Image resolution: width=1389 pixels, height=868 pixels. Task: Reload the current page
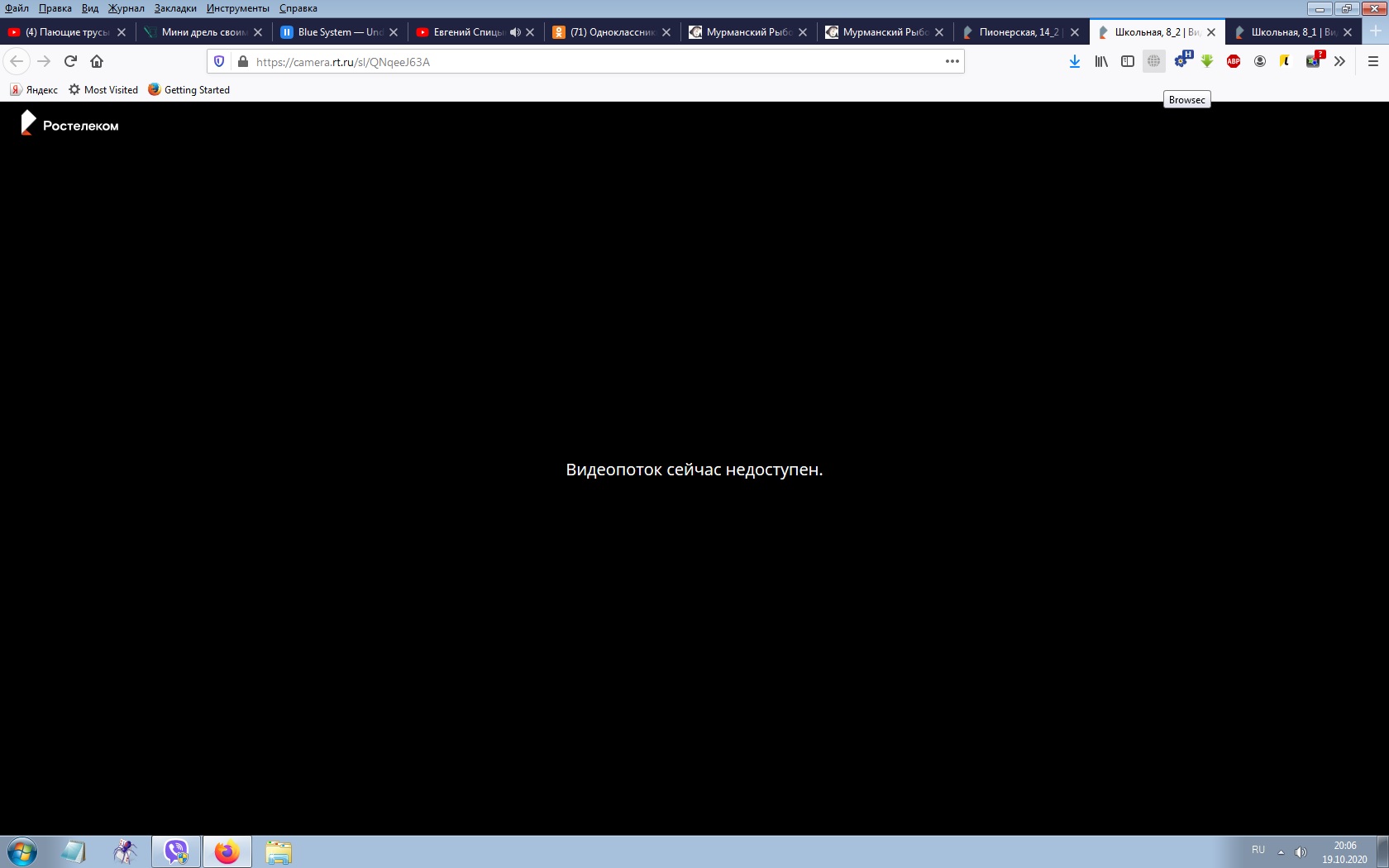70,61
